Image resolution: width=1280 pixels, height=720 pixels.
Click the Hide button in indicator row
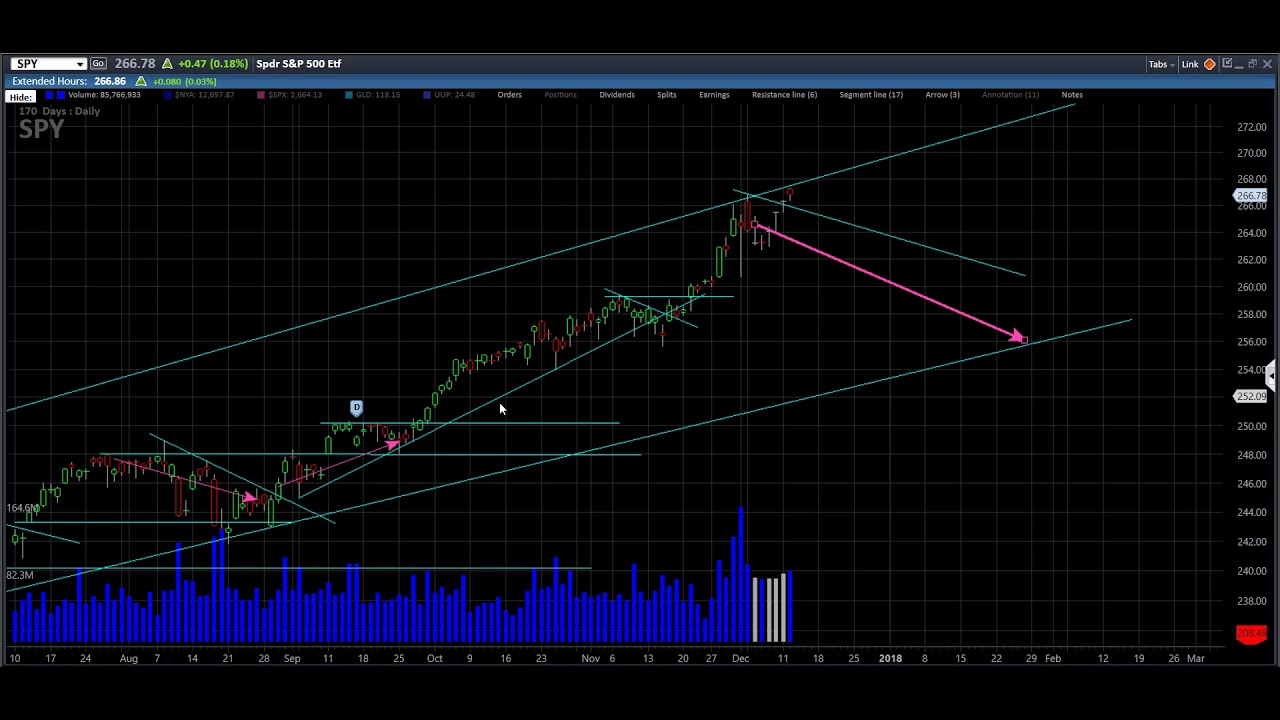(21, 97)
